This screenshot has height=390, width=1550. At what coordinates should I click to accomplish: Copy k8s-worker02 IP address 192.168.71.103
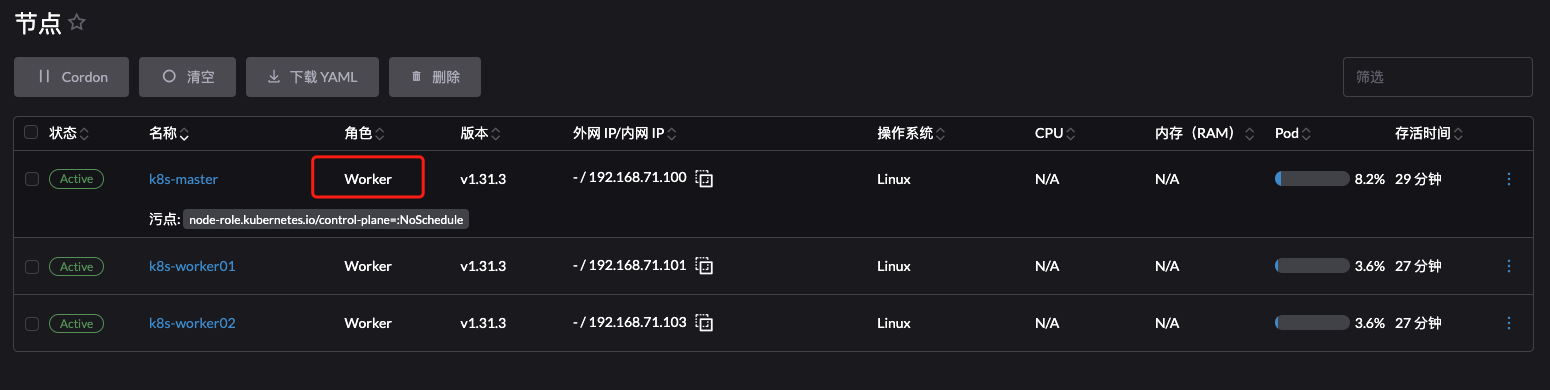coord(706,323)
